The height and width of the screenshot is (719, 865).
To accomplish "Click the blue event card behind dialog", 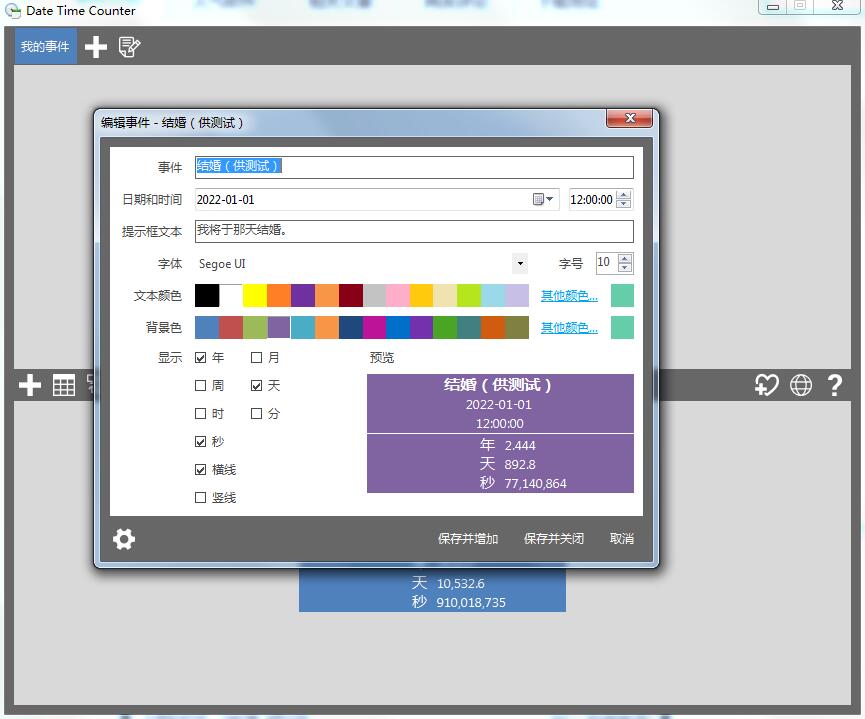I will tap(432, 590).
